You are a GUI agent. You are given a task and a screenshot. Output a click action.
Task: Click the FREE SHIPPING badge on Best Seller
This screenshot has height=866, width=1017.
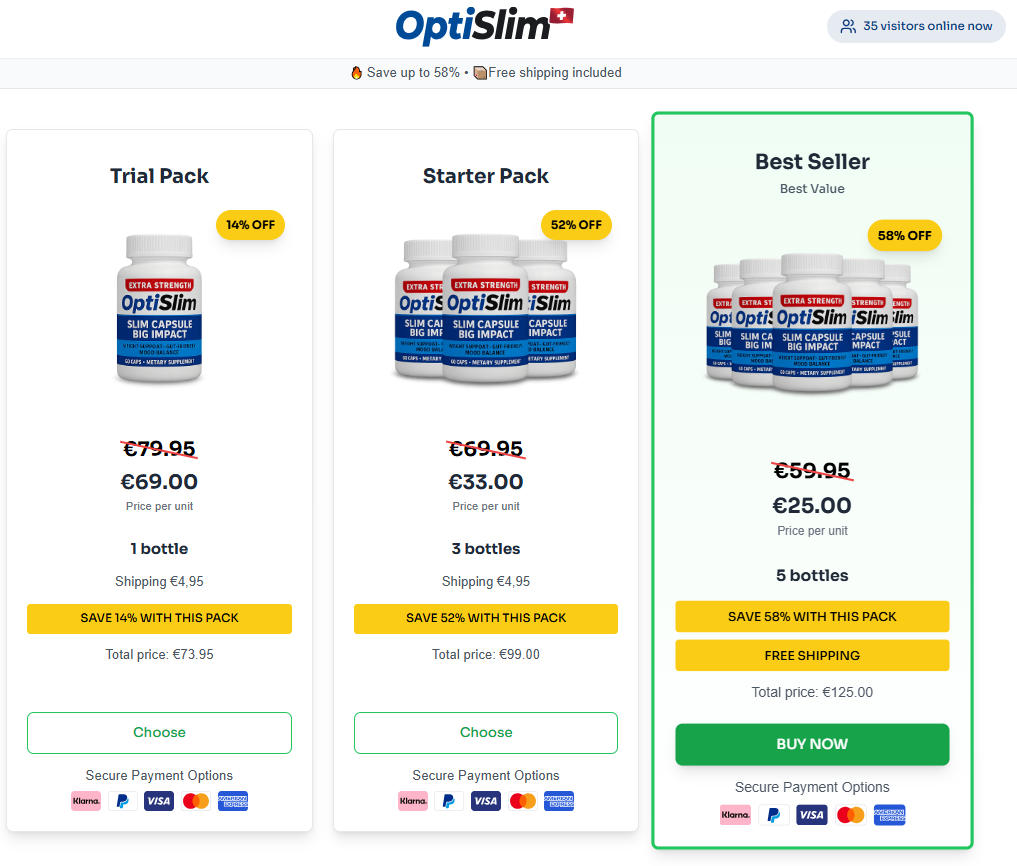[812, 655]
